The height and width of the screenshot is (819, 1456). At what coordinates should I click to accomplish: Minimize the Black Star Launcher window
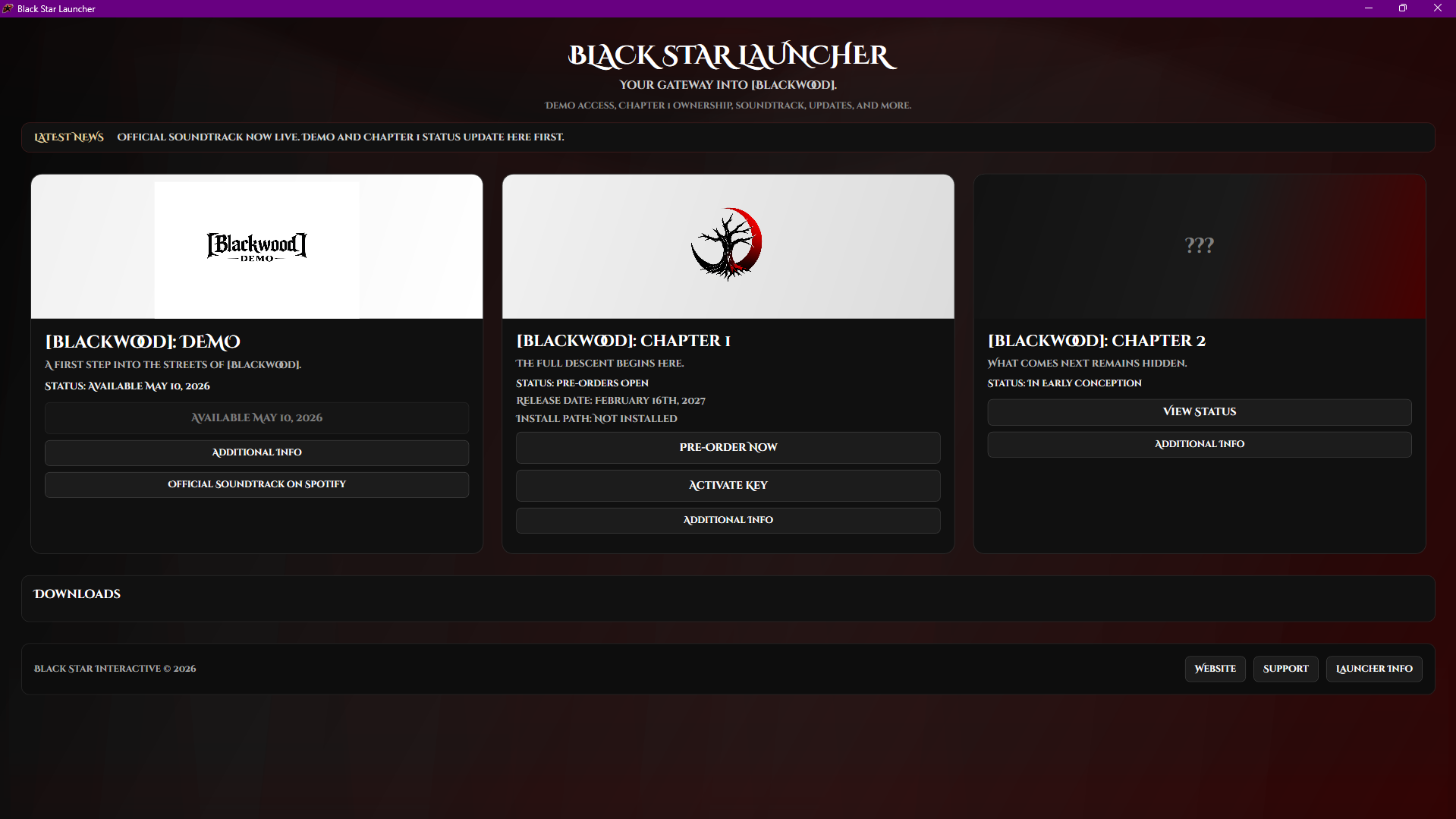[x=1369, y=8]
